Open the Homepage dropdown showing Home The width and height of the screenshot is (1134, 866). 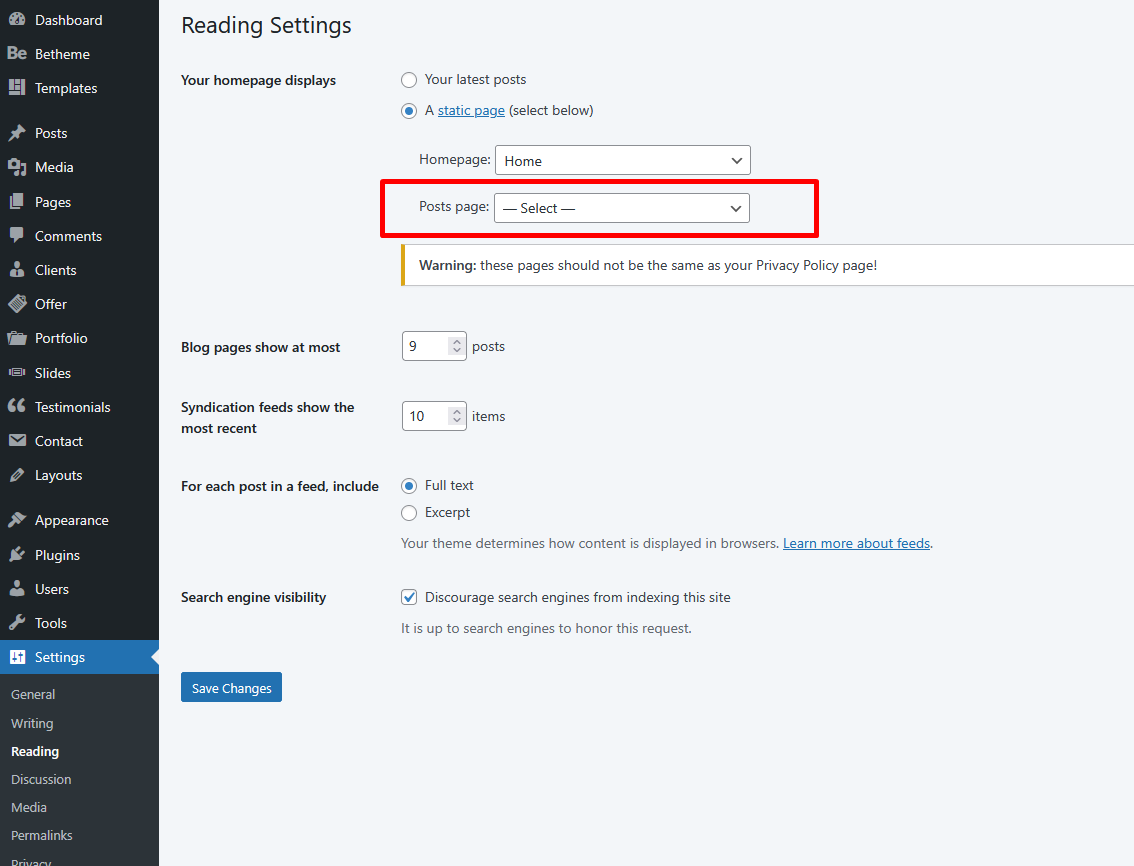tap(622, 160)
